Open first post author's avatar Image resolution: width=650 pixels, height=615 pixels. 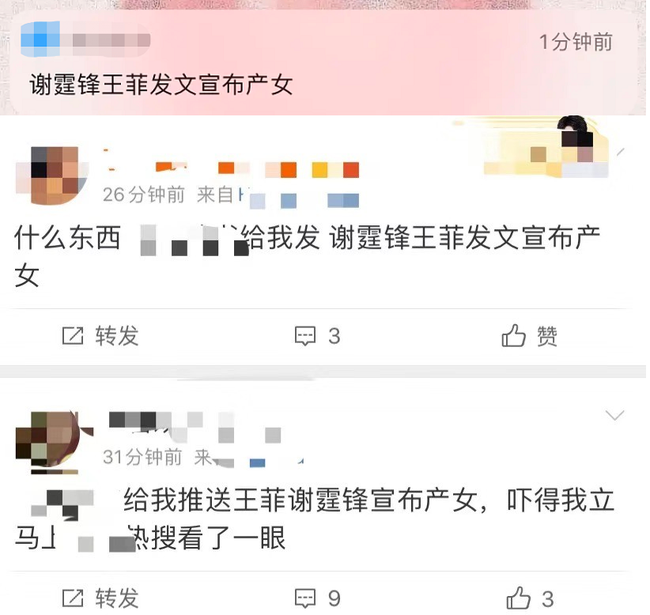(x=52, y=175)
